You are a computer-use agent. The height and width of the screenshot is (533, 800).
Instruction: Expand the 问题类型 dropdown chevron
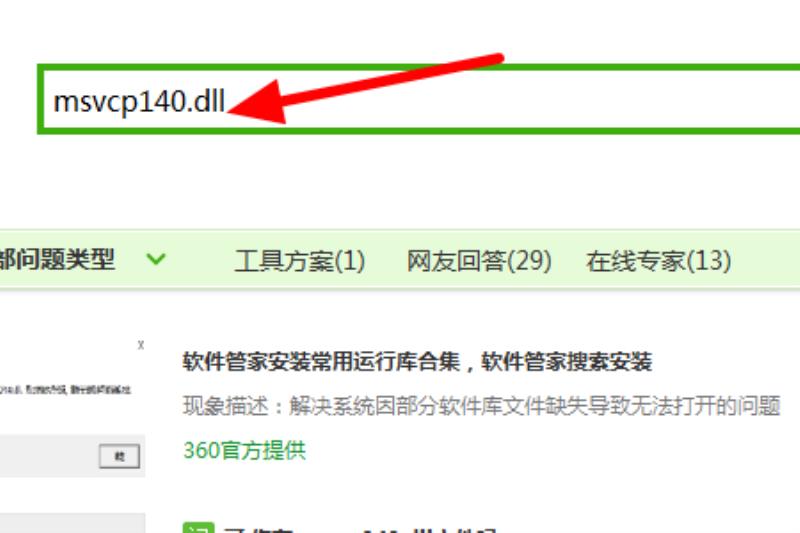point(156,259)
